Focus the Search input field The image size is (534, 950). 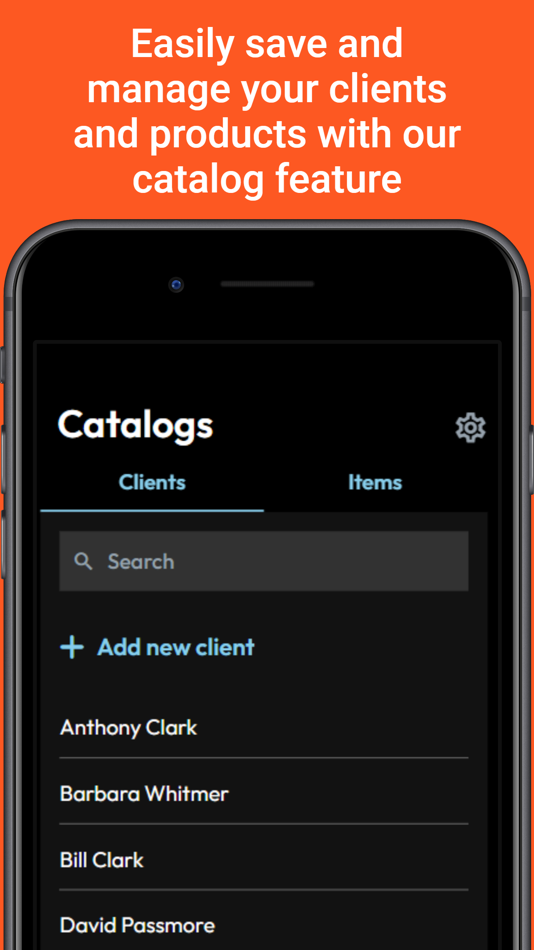pos(264,561)
